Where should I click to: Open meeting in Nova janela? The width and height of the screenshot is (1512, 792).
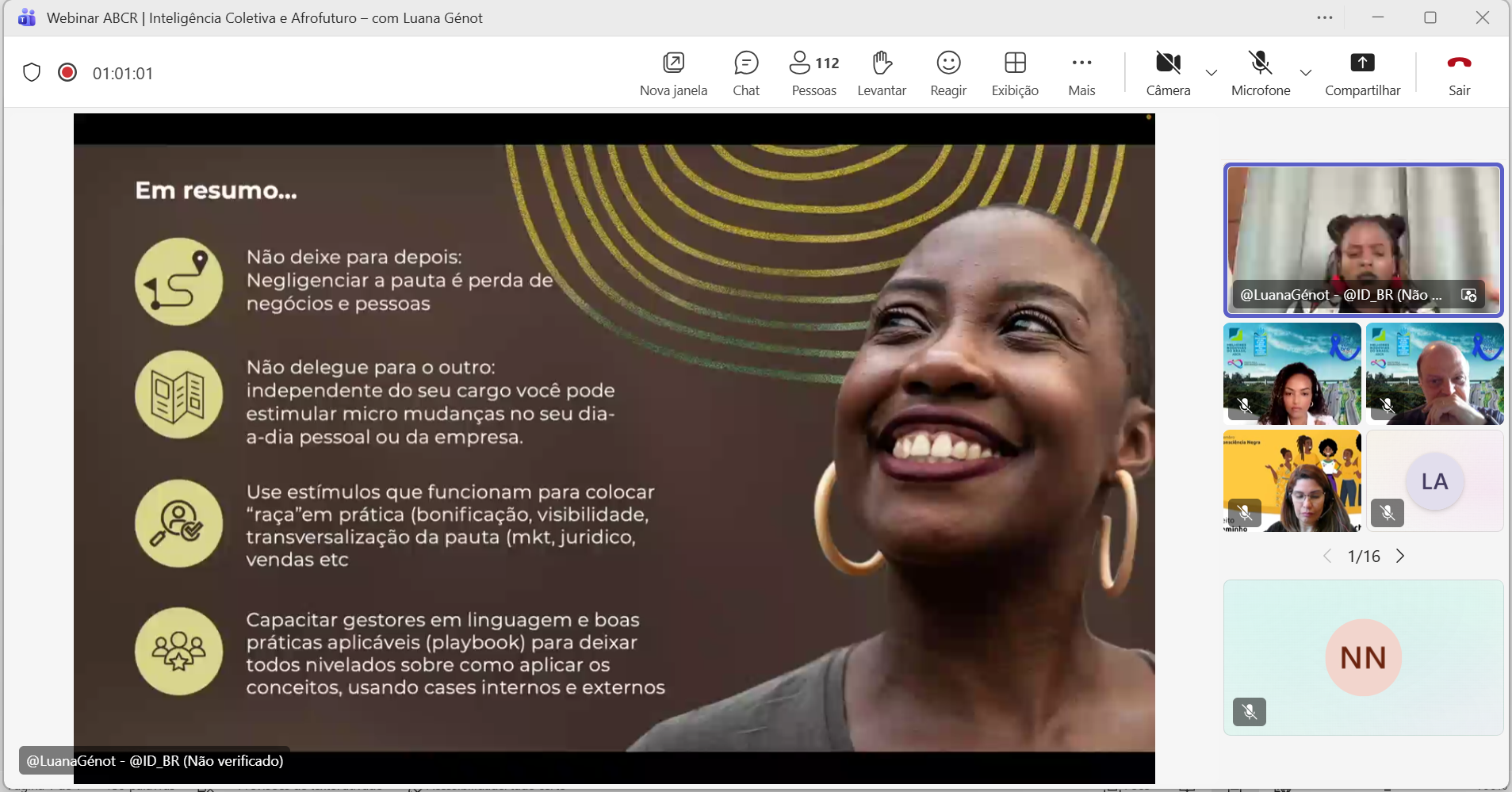[x=673, y=73]
